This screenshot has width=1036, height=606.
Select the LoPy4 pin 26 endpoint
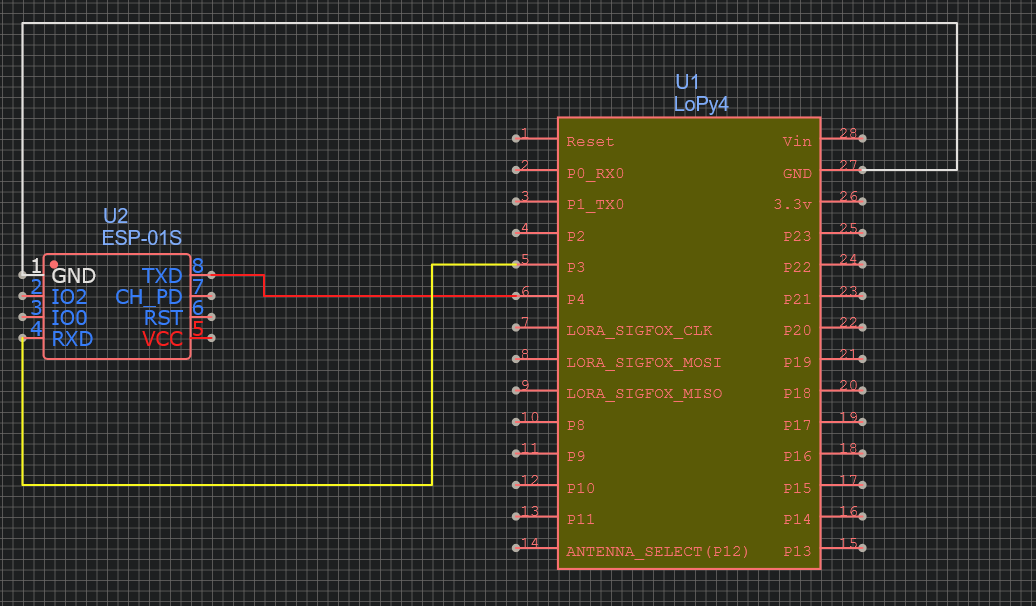(862, 202)
